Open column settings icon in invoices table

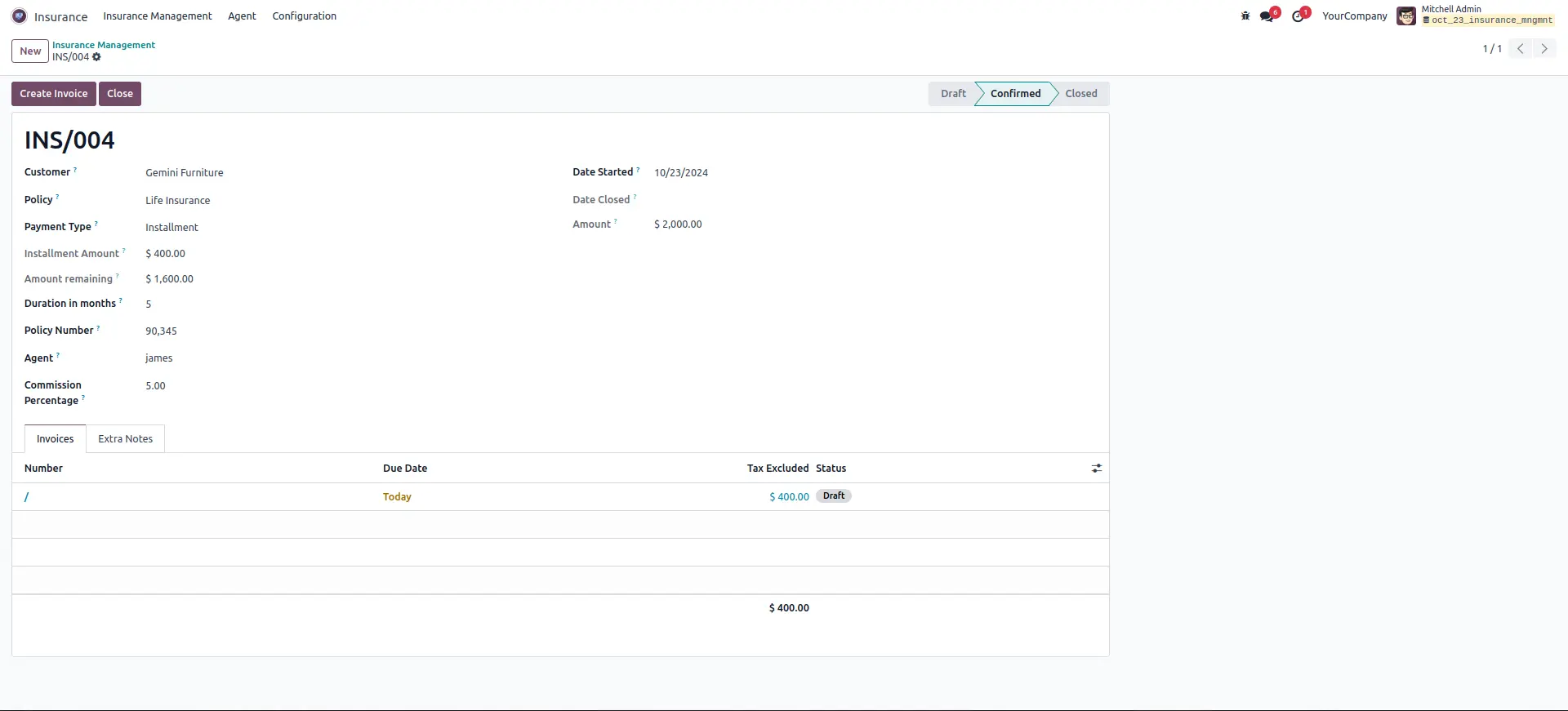[x=1096, y=469]
